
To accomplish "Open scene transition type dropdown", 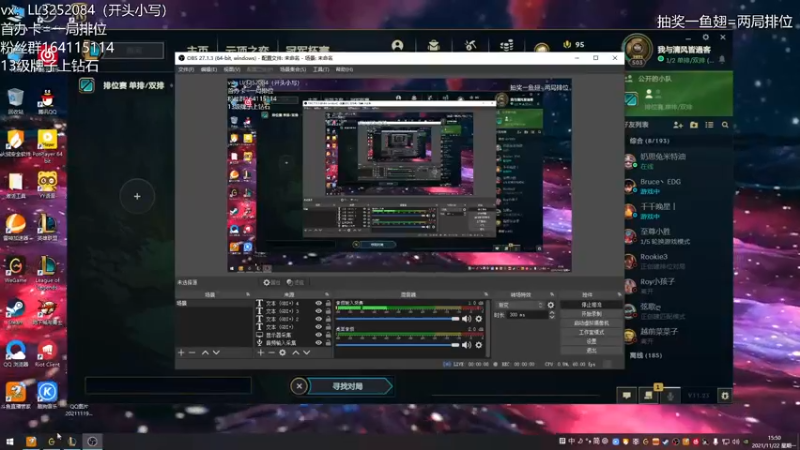I will pos(520,305).
